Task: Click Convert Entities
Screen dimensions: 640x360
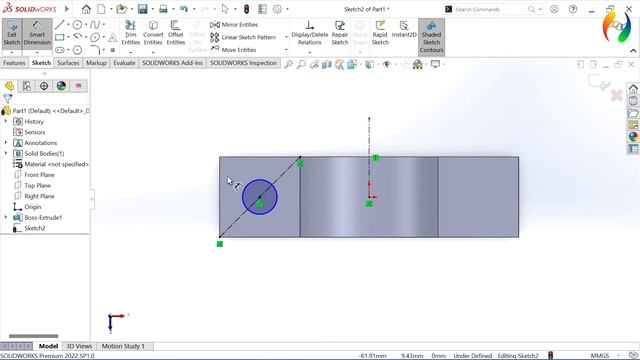Action: tap(153, 33)
